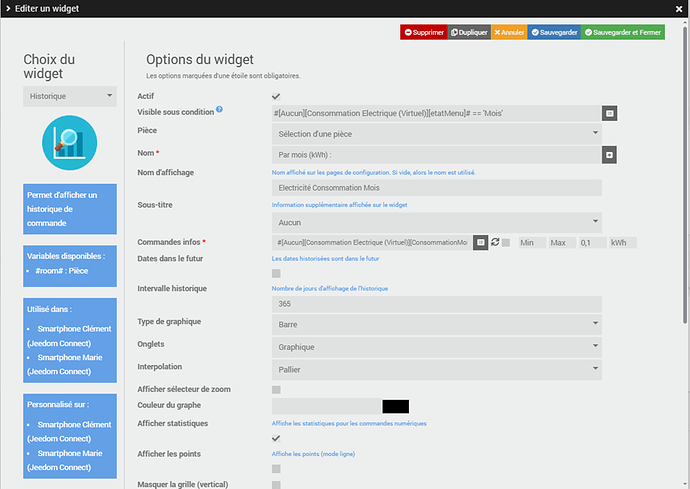Click 'Smartphone Clément' under Personnalisé sur

pyautogui.click(x=74, y=424)
